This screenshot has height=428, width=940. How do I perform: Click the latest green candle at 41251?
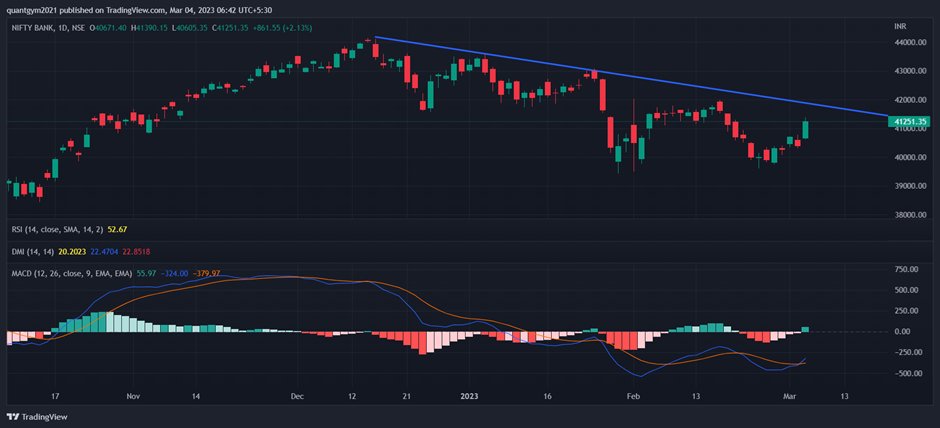pyautogui.click(x=806, y=129)
